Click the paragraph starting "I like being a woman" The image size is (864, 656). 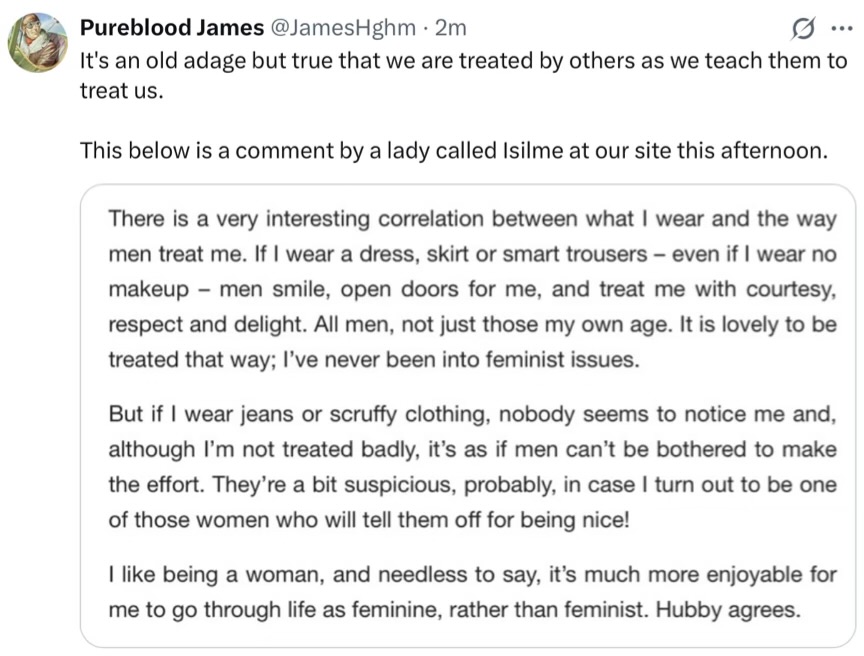[x=473, y=592]
